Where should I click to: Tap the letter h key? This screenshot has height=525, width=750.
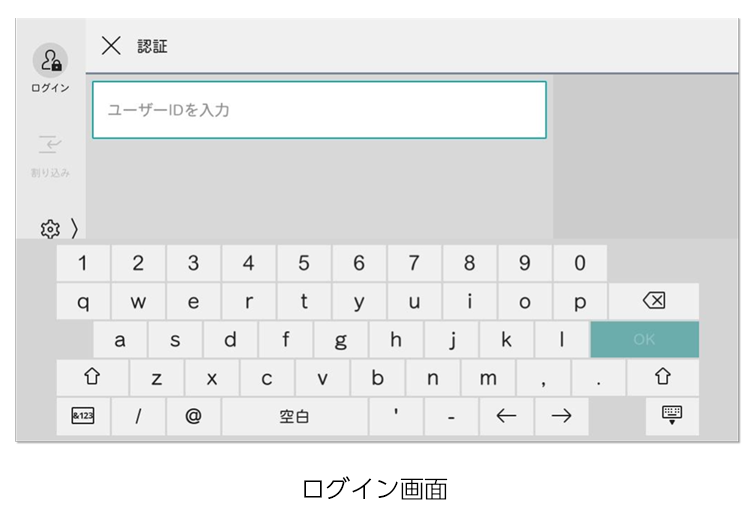click(x=396, y=339)
